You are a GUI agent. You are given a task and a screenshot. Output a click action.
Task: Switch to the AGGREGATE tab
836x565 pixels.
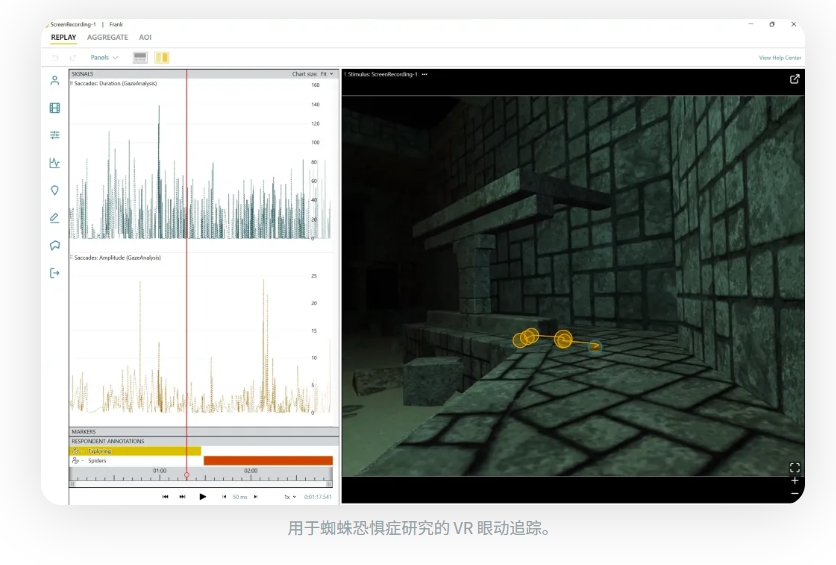pos(107,37)
